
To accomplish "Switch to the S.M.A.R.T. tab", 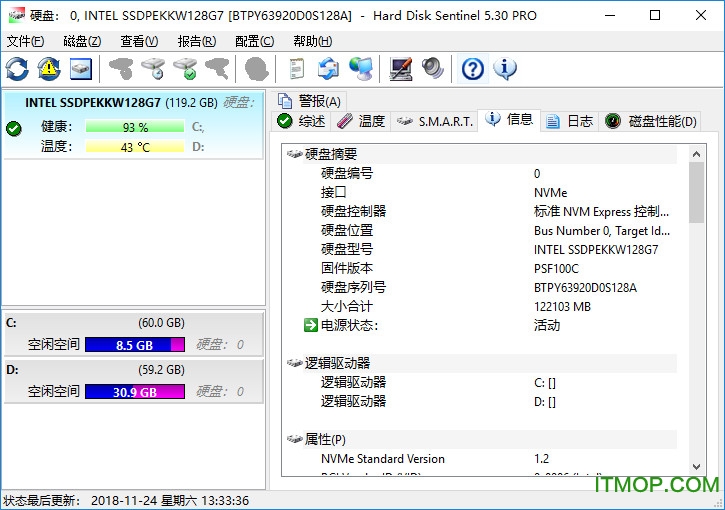I will coord(435,121).
